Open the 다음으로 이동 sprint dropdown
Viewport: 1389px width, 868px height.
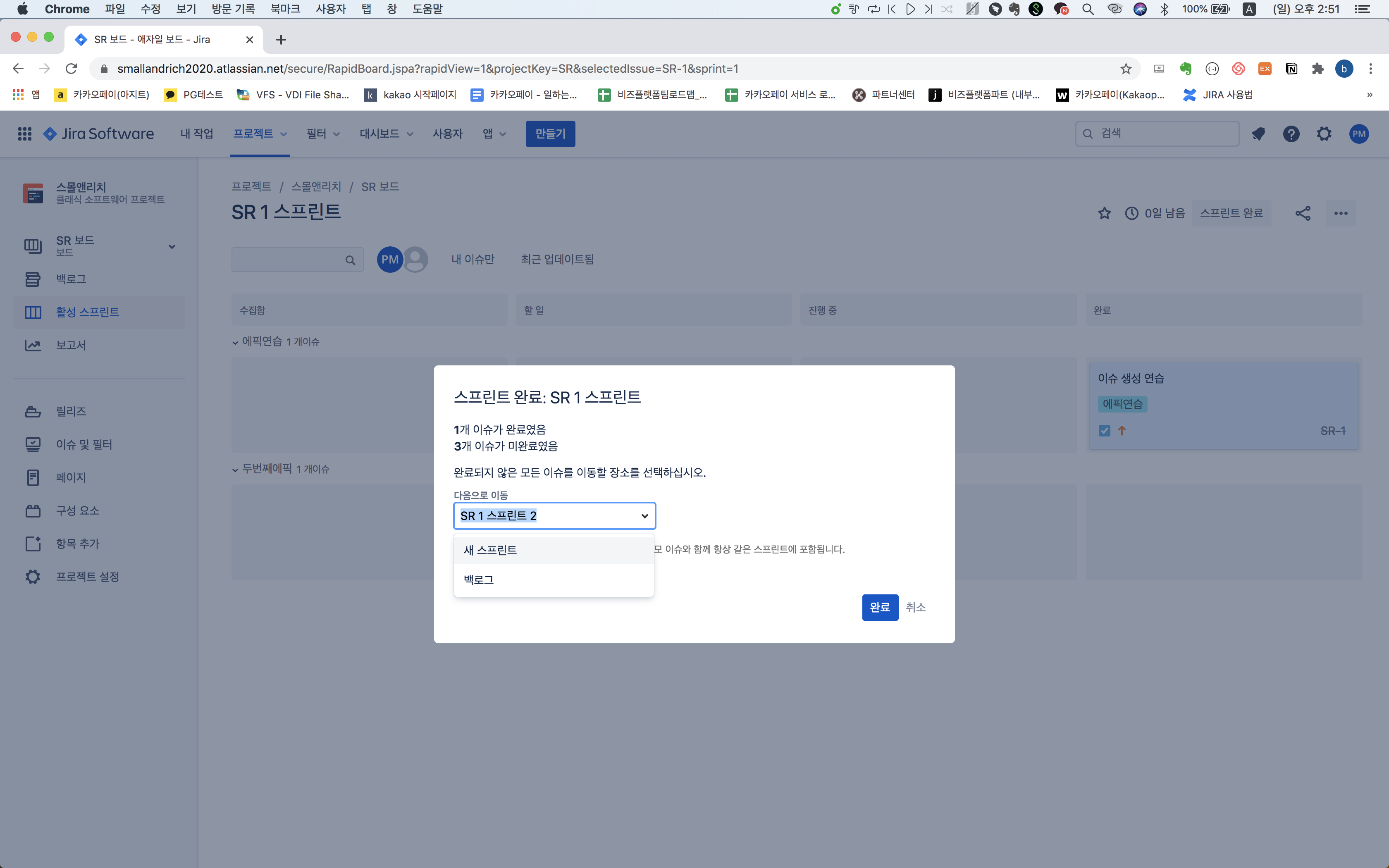pyautogui.click(x=554, y=515)
